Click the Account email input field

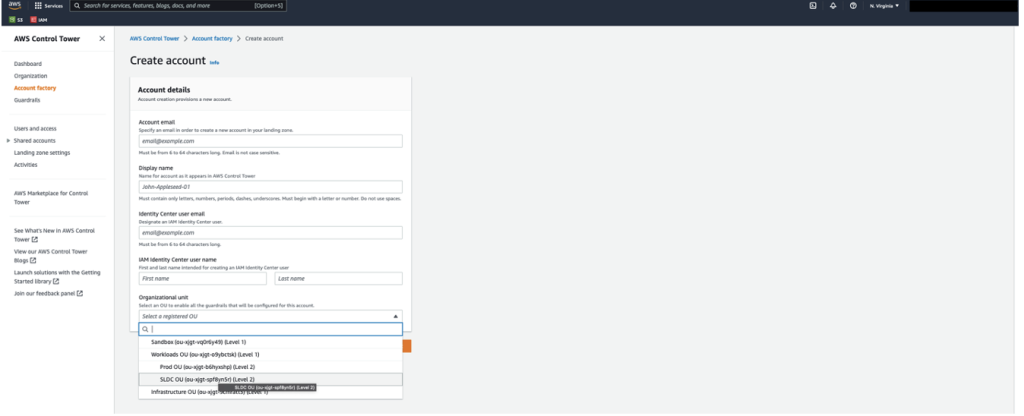pos(270,141)
